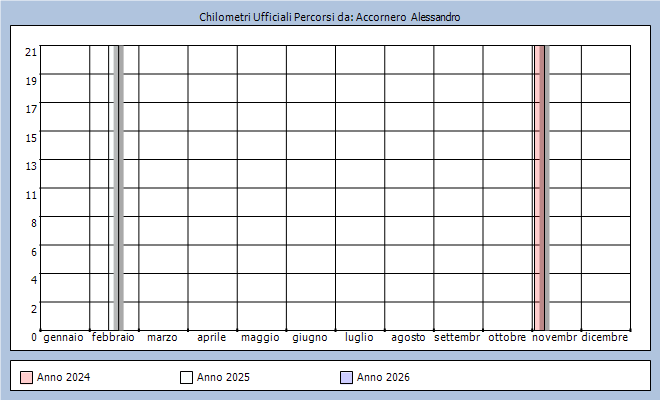660x400 pixels.
Task: Select the Anno 2026 legend label
Action: pos(383,377)
